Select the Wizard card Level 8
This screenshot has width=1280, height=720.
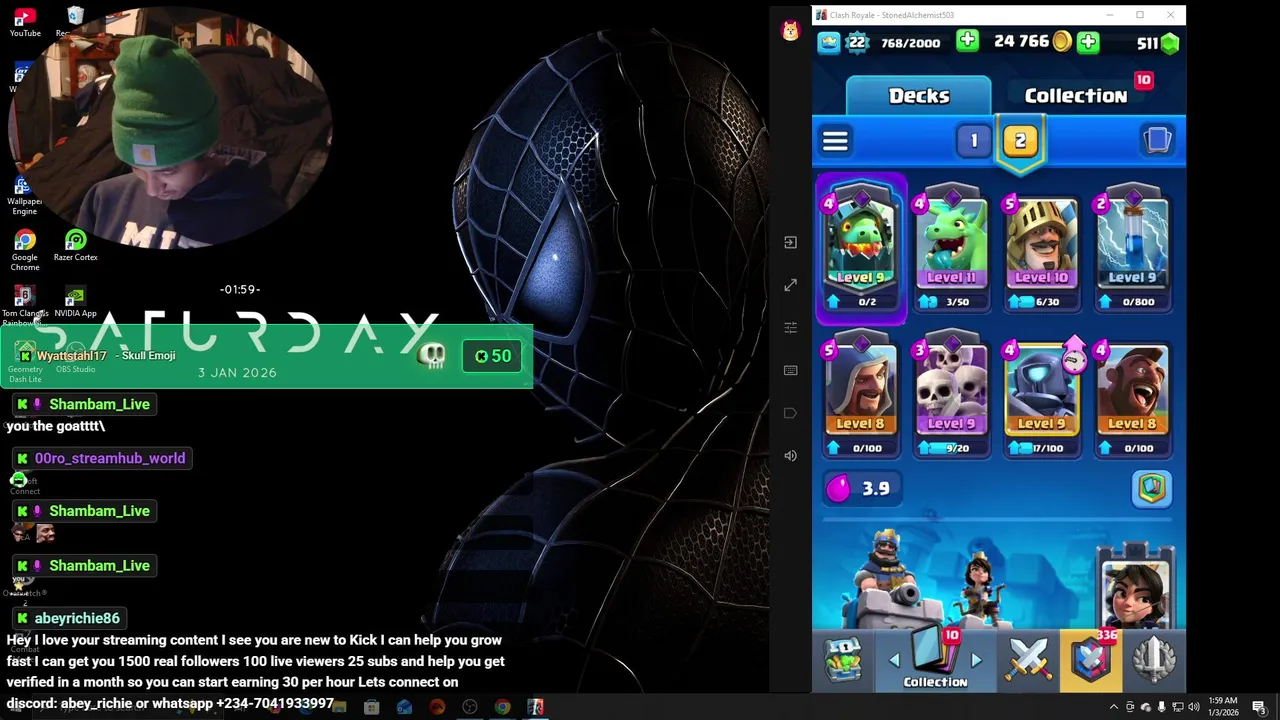[861, 396]
